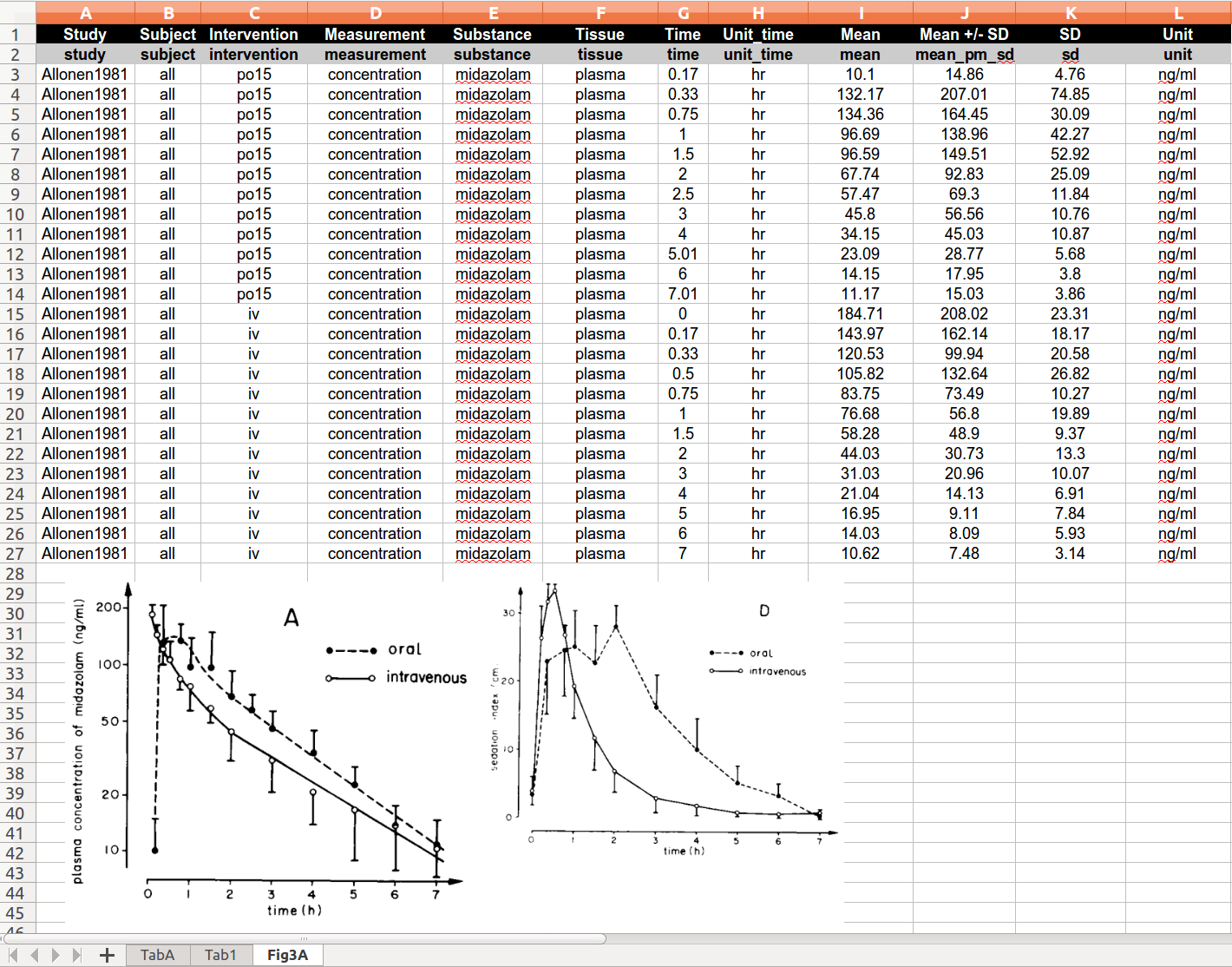Click 'Allonen1981' in row 3
1232x967 pixels.
[85, 75]
